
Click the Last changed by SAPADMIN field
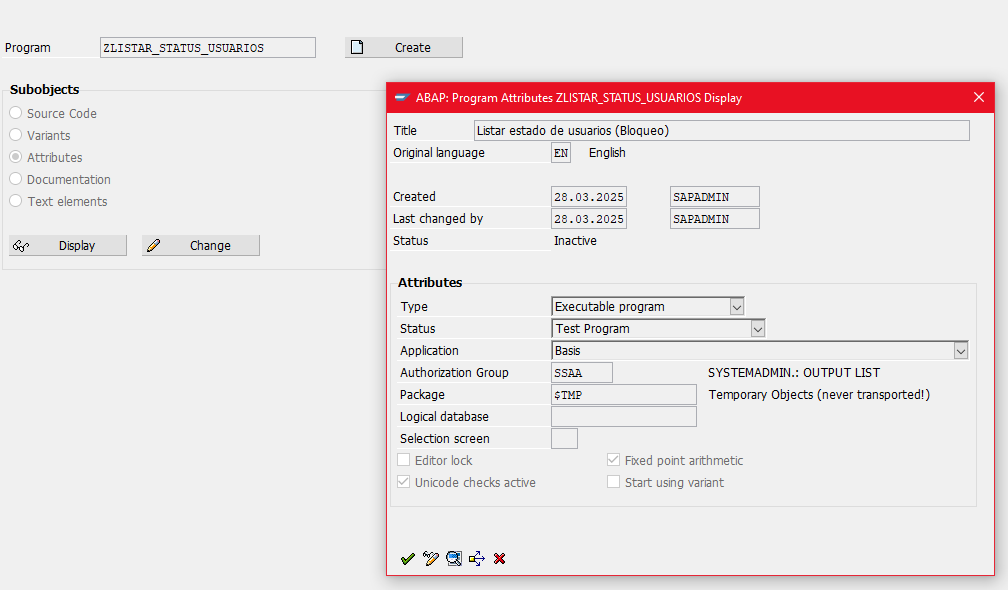pyautogui.click(x=715, y=219)
